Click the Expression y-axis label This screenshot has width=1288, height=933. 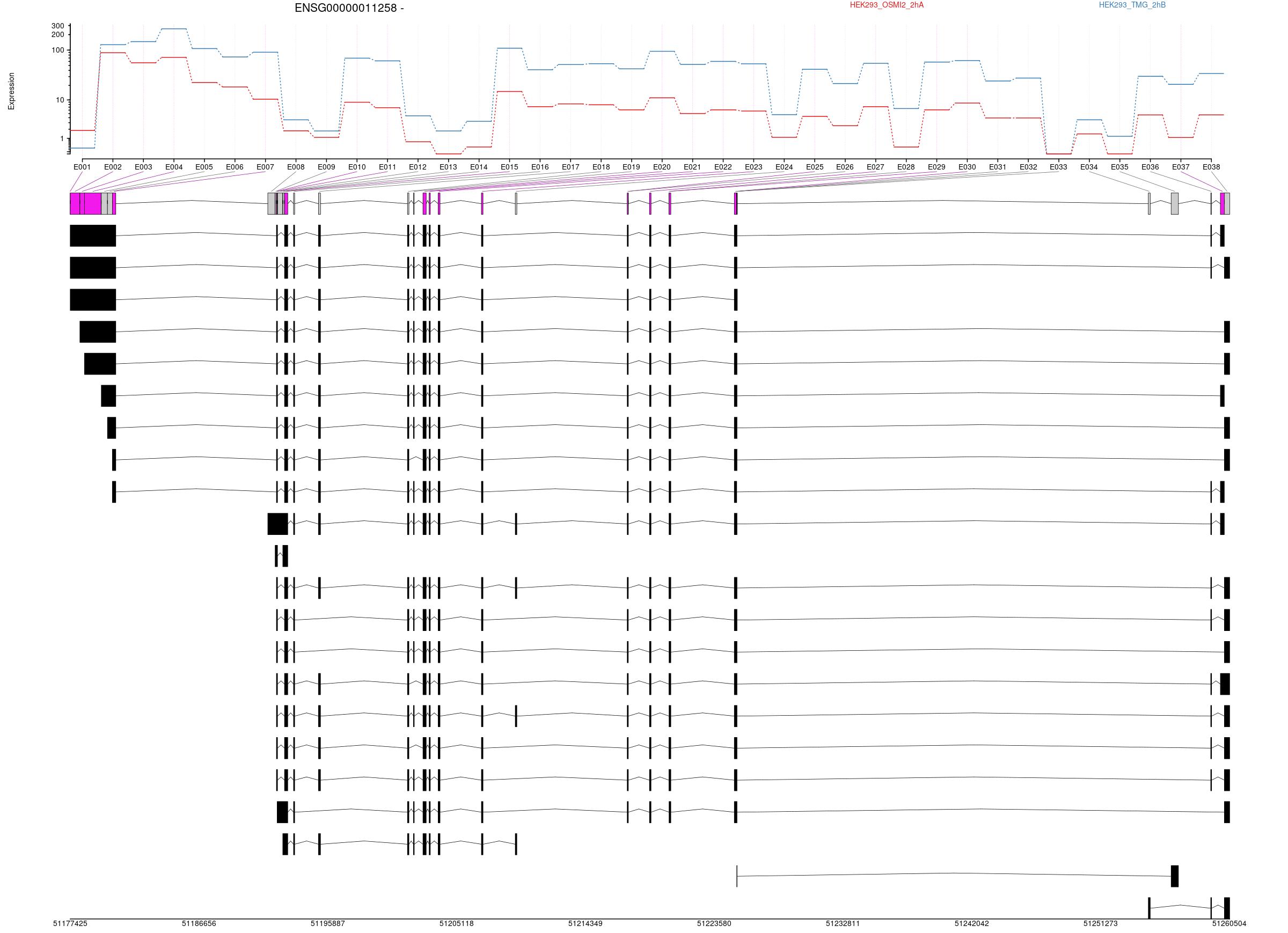coord(11,91)
